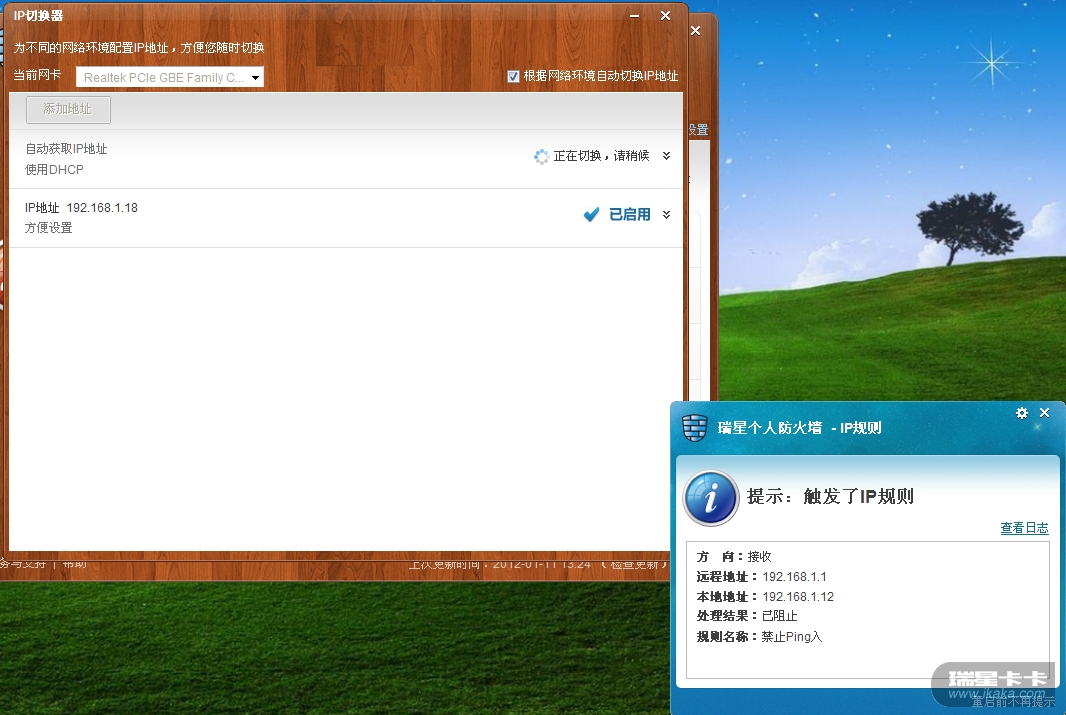The width and height of the screenshot is (1066, 715).
Task: Click the blue checkmark beside 已启用
Action: [x=591, y=215]
